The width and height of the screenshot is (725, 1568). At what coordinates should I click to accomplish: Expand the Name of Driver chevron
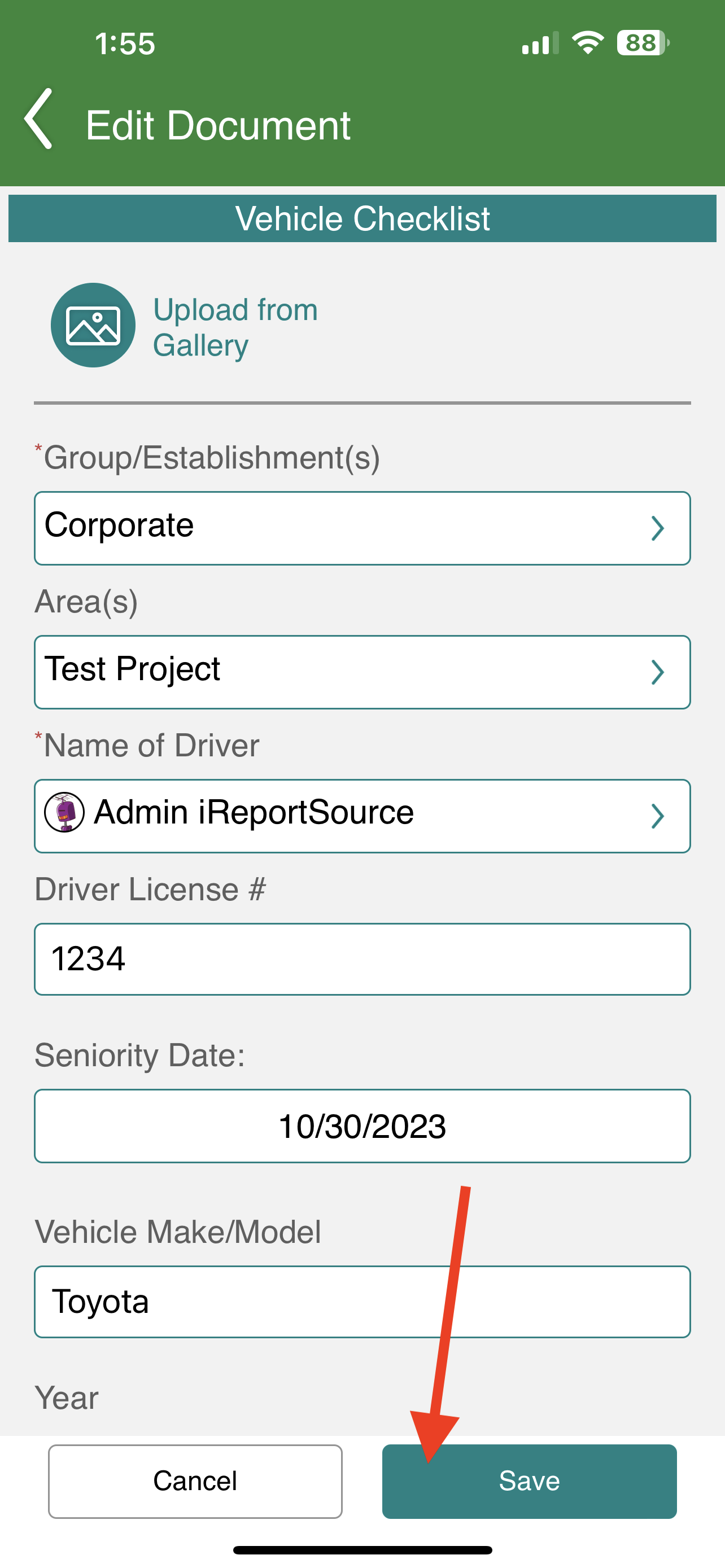point(657,816)
